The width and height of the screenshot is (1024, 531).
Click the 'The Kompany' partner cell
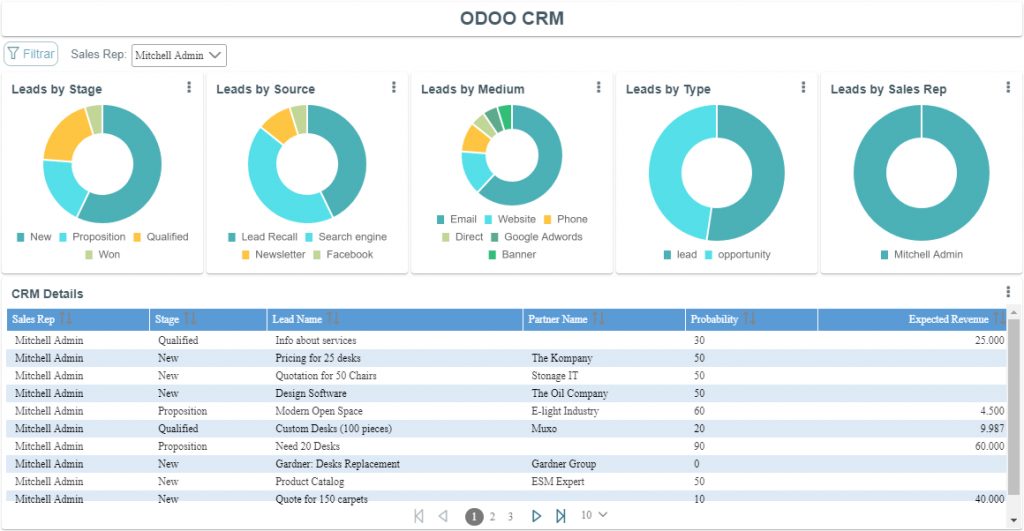pos(562,358)
